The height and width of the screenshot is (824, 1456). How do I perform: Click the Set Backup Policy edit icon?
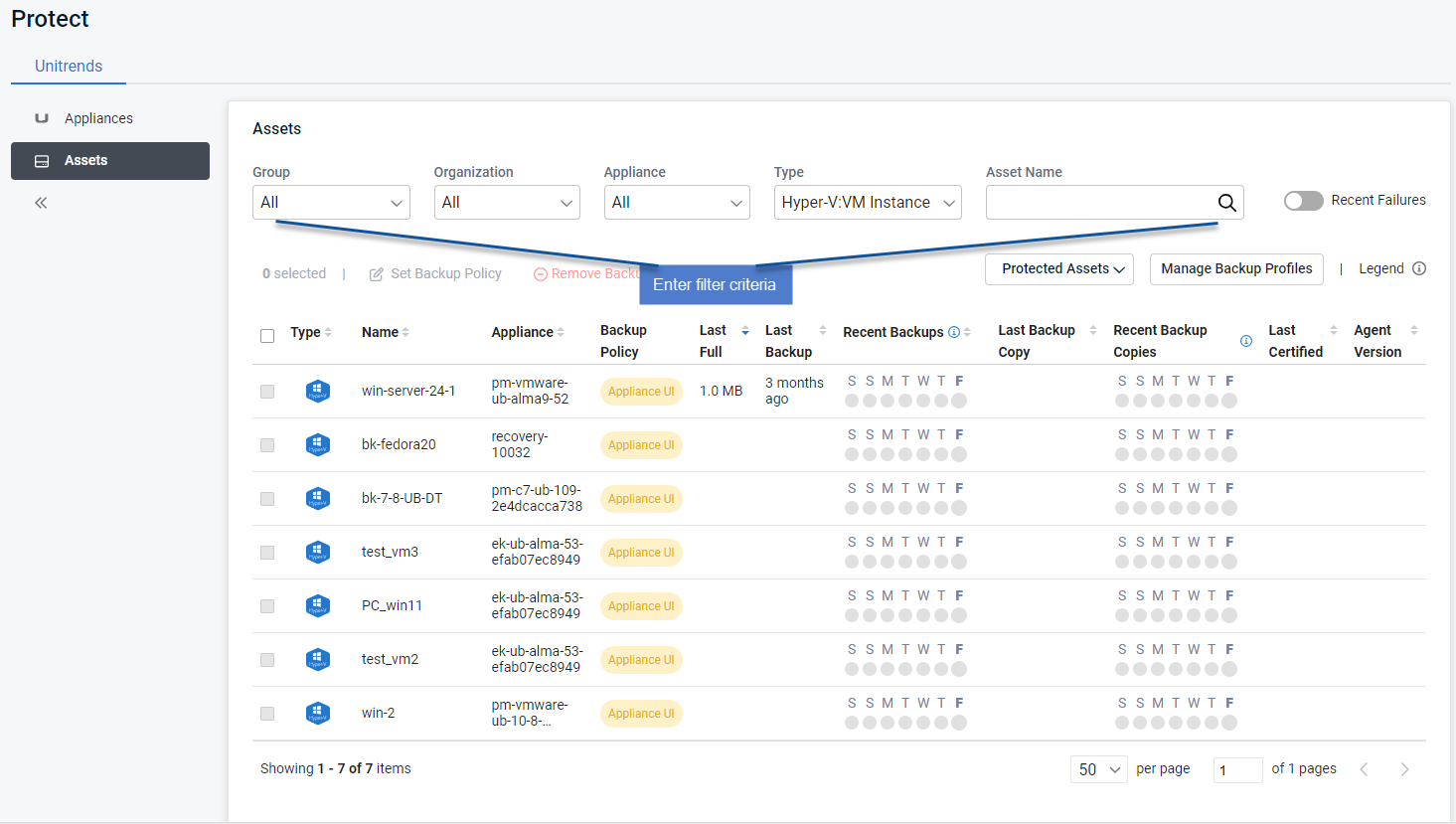tap(377, 274)
